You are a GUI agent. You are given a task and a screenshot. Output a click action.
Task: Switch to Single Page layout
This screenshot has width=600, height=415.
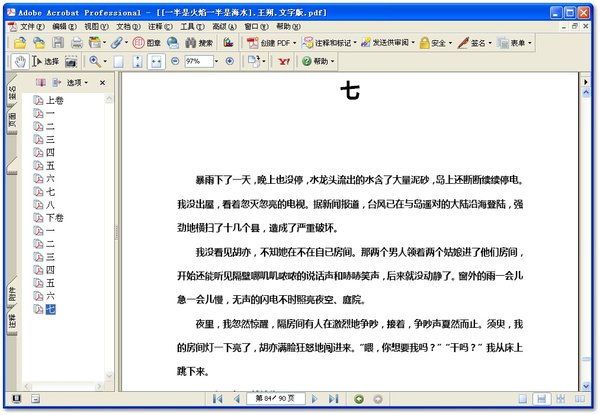(523, 399)
